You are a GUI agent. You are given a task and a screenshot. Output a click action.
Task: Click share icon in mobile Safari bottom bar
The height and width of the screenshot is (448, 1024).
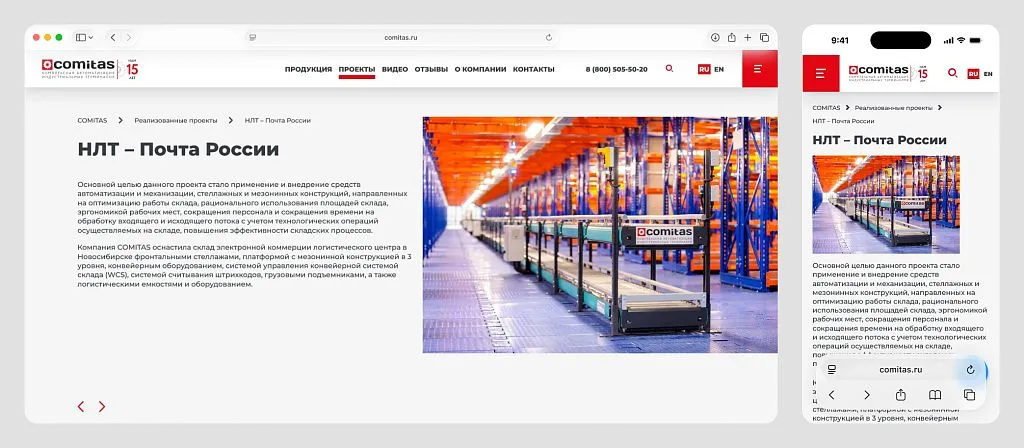coord(901,395)
